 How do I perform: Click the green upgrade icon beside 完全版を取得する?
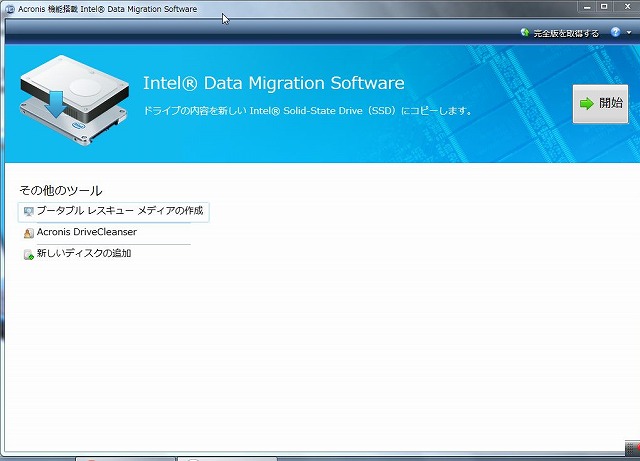point(525,32)
